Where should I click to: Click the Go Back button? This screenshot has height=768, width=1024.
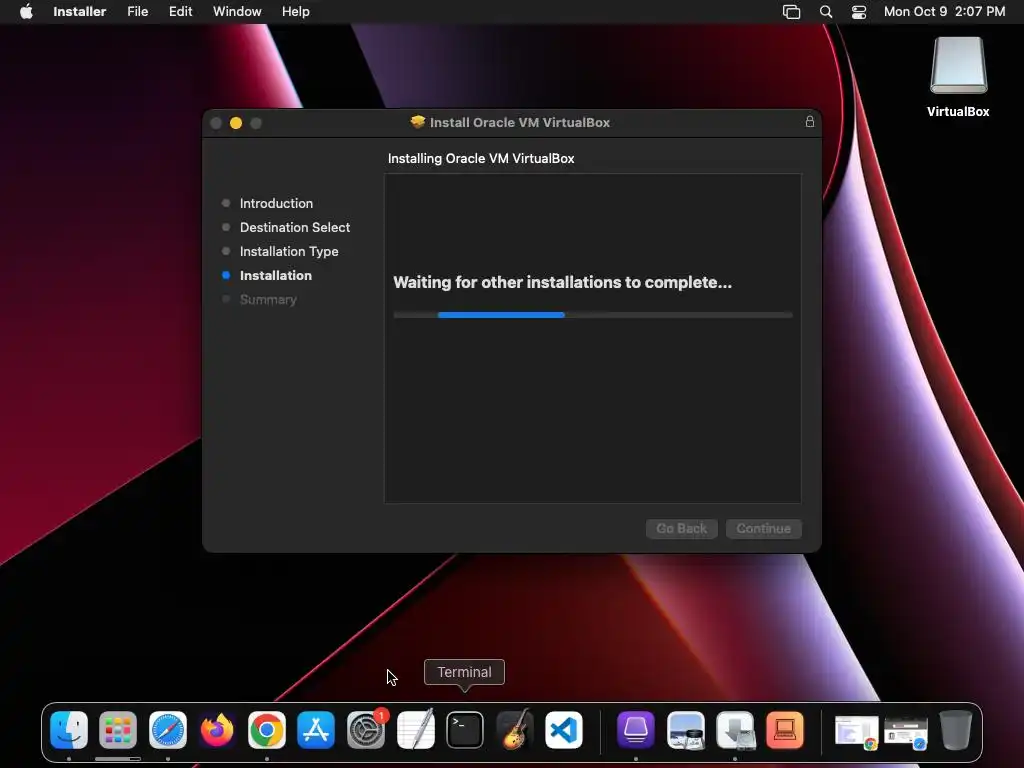tap(682, 528)
